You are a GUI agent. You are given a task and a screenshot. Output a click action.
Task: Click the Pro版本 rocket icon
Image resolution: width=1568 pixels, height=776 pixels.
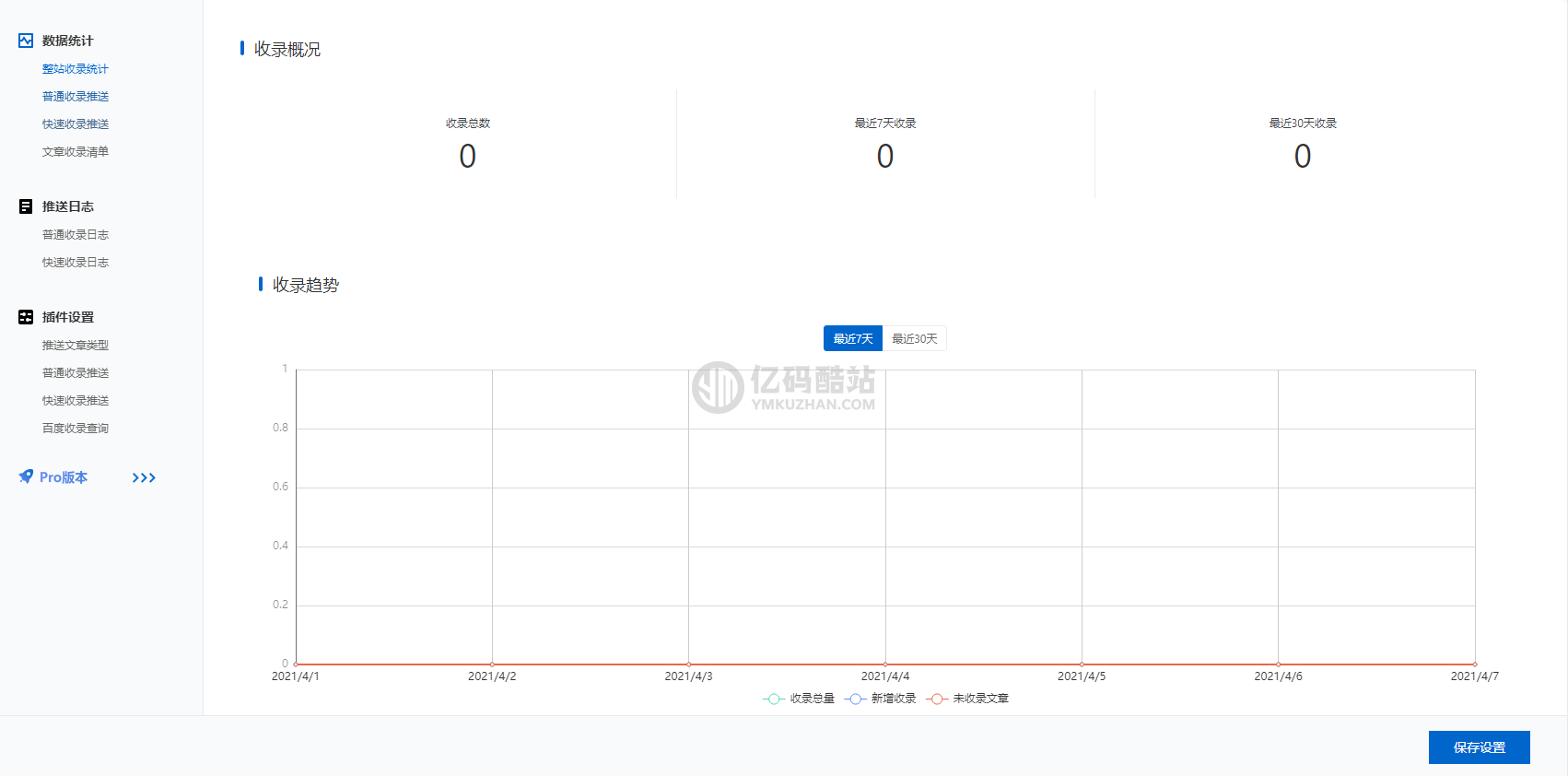tap(26, 476)
